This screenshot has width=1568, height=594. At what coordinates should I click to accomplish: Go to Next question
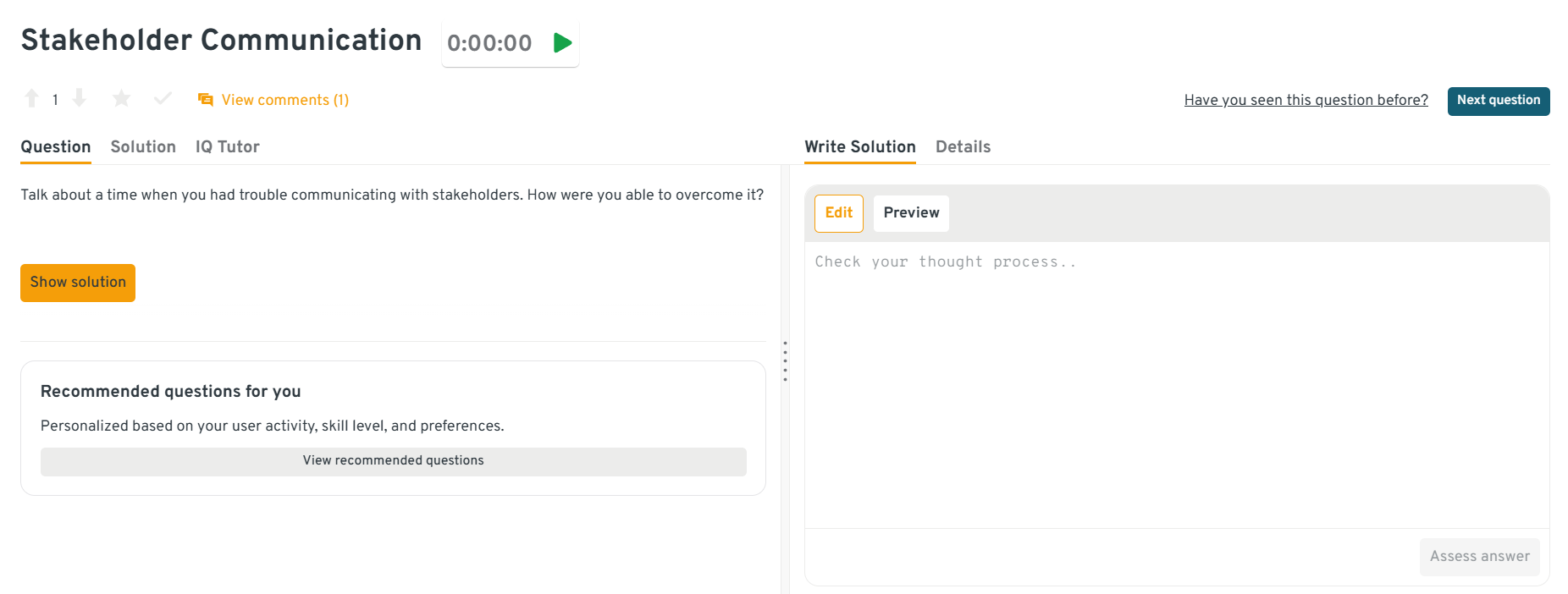pyautogui.click(x=1498, y=101)
